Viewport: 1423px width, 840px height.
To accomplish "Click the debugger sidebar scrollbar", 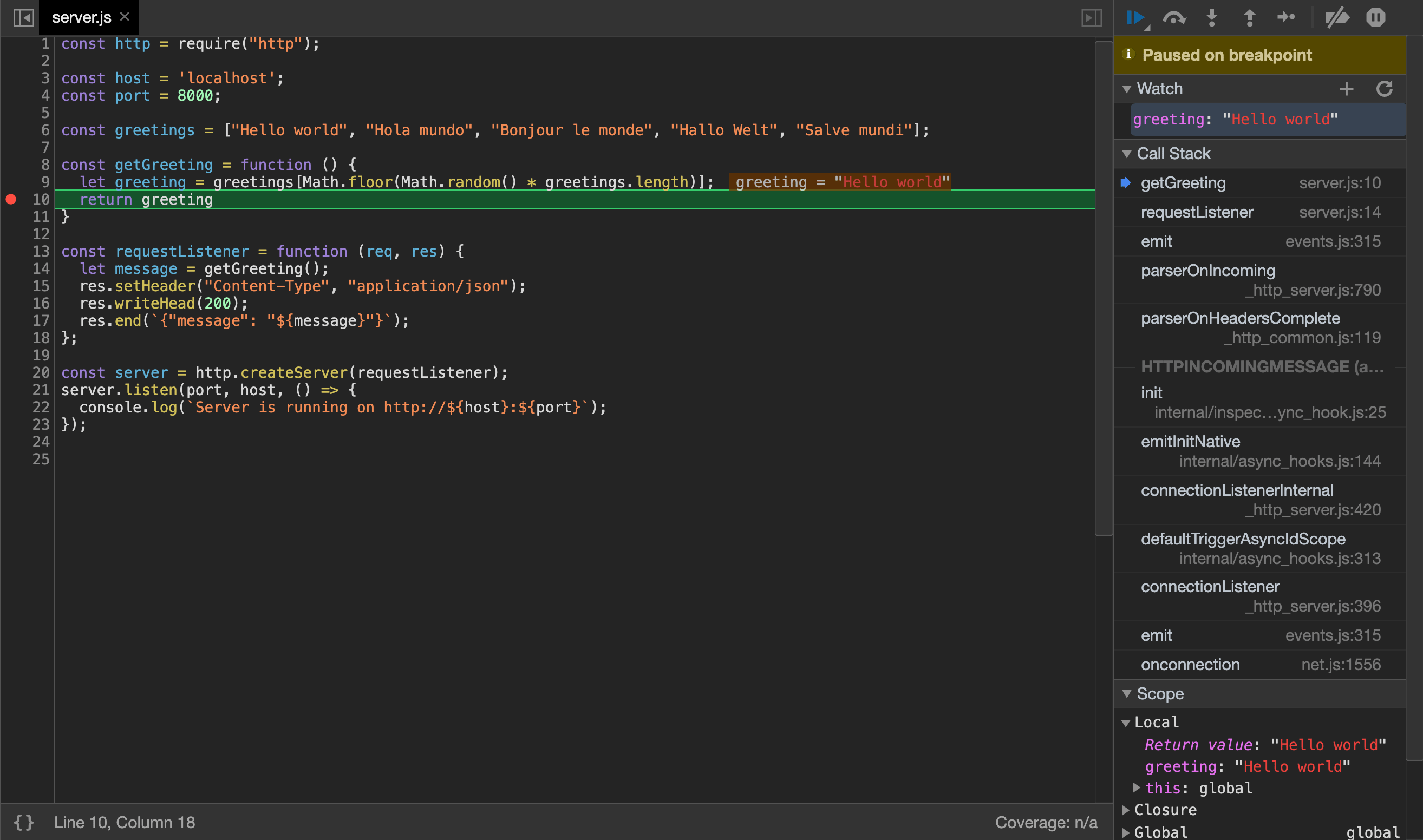I will [x=1414, y=398].
